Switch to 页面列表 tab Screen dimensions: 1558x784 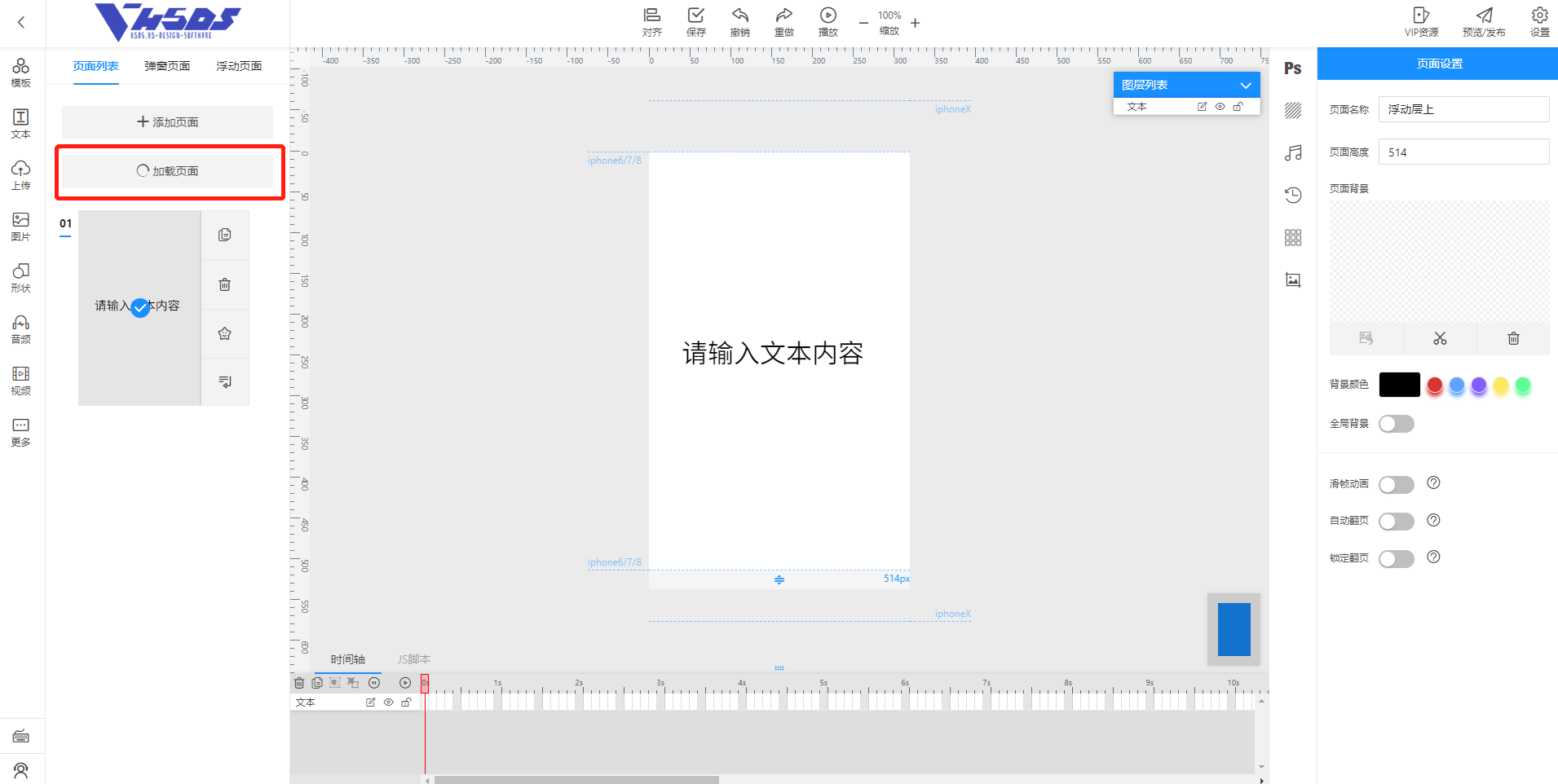[x=95, y=66]
